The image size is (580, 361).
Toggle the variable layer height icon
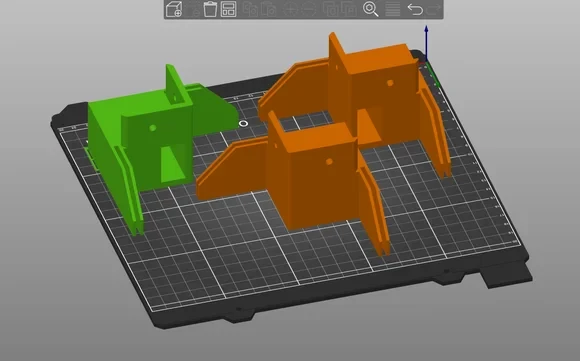(x=392, y=9)
